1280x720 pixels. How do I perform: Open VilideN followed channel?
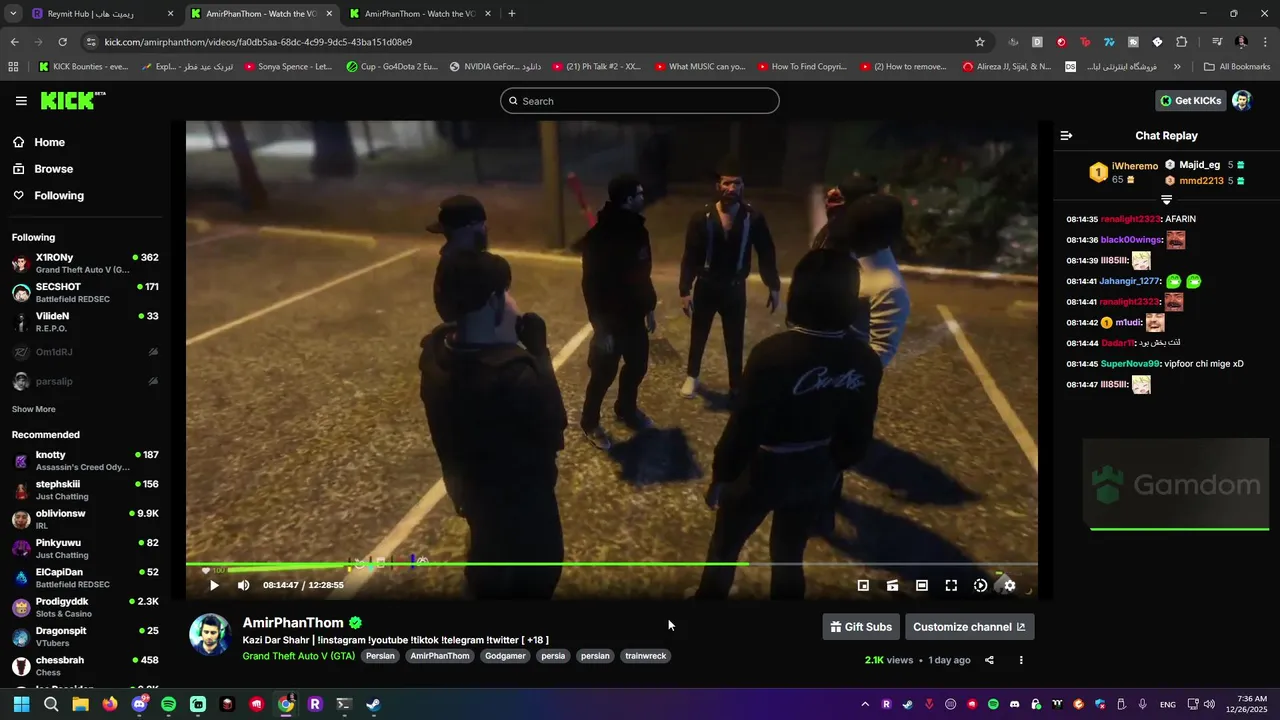coord(86,322)
